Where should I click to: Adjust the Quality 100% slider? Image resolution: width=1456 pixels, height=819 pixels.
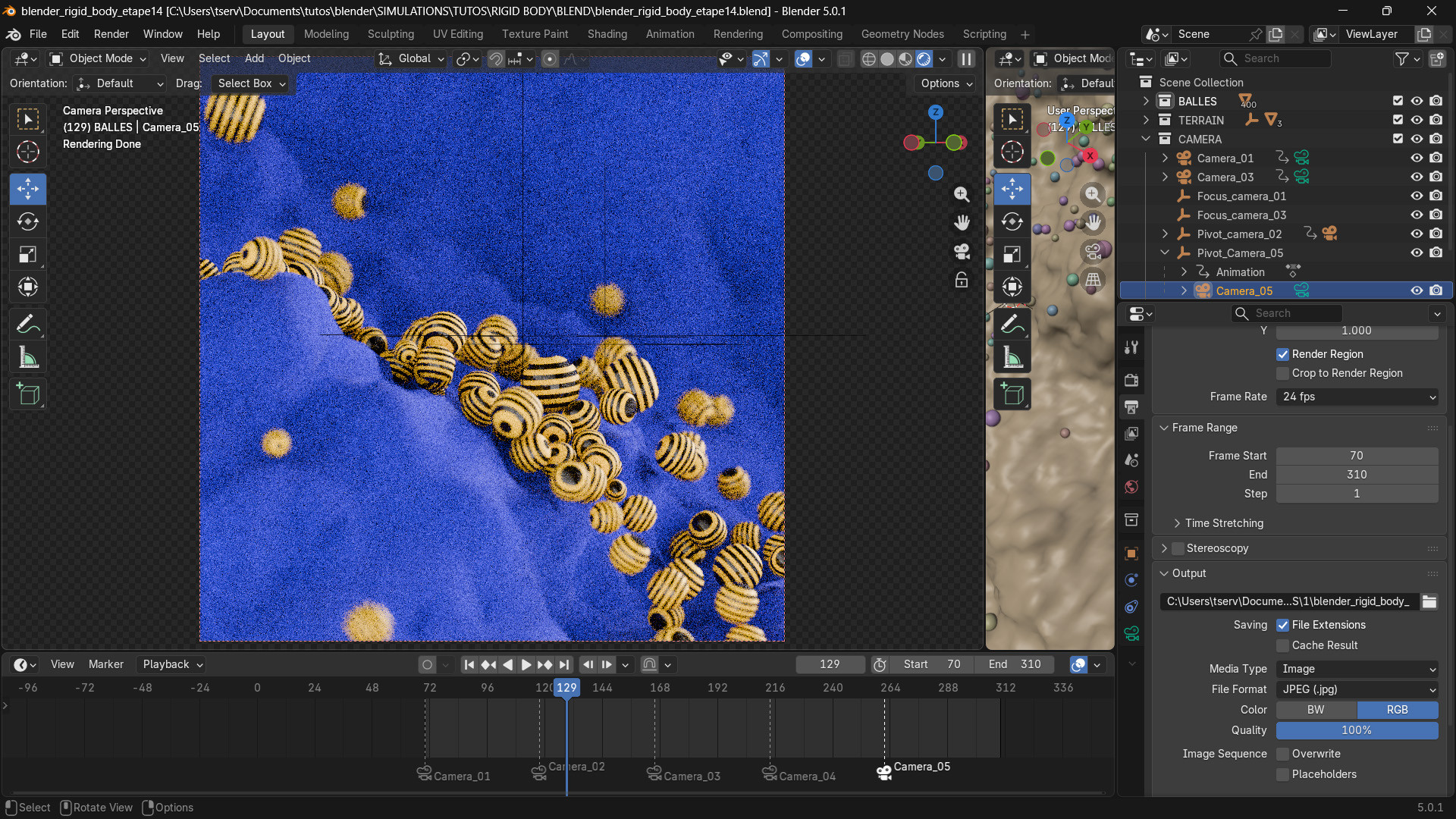1357,730
